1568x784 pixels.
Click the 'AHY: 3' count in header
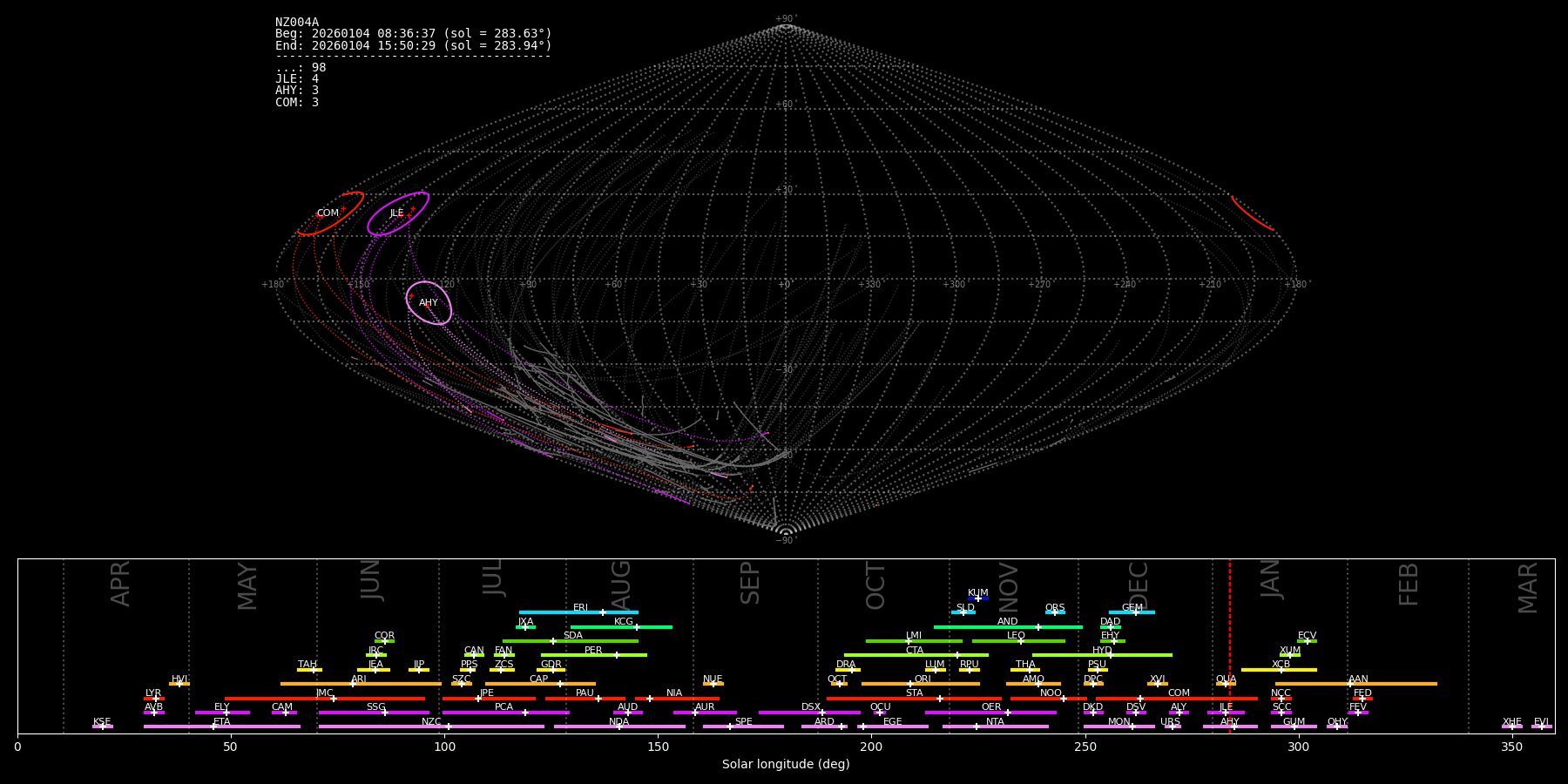tap(297, 91)
